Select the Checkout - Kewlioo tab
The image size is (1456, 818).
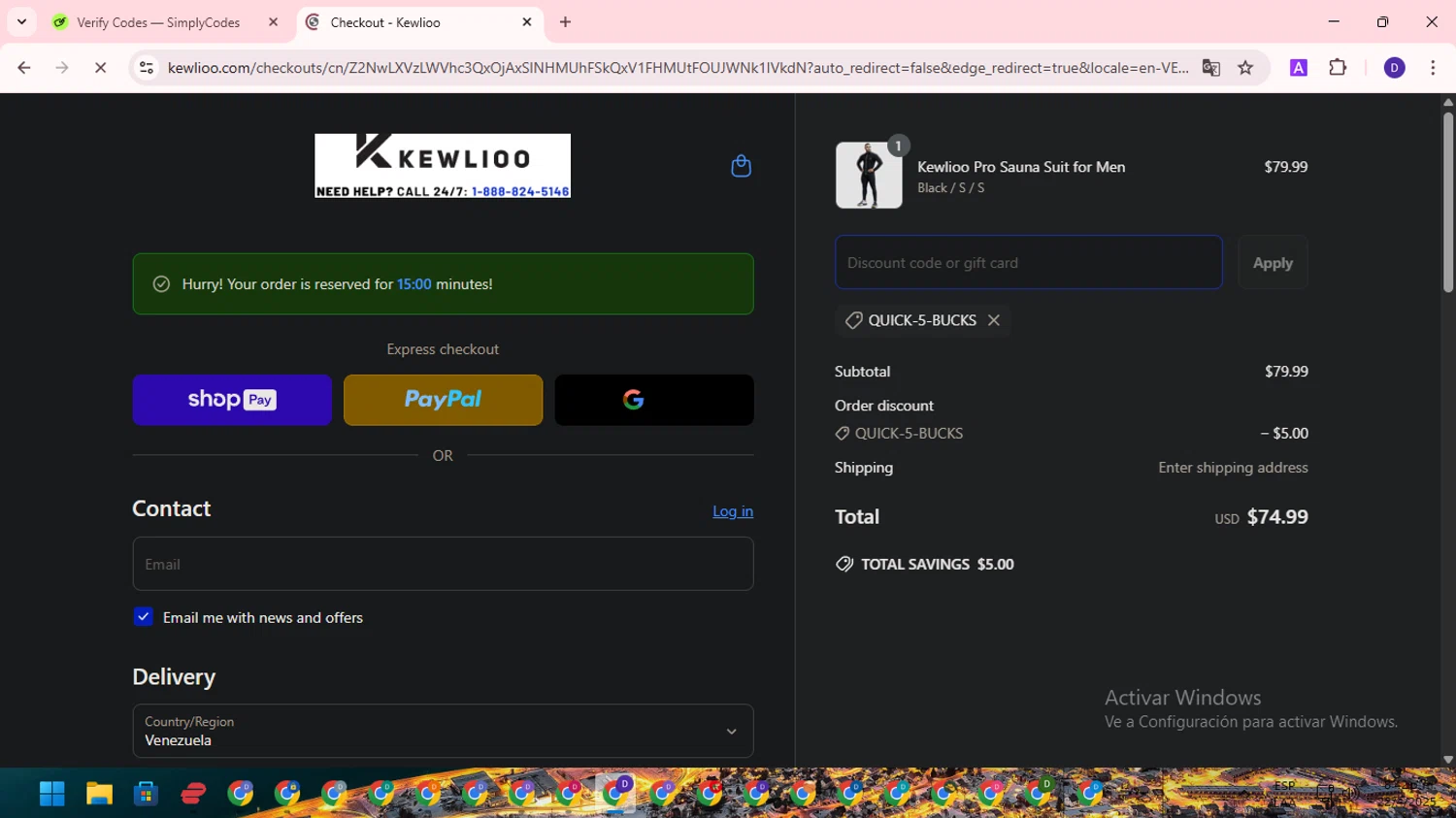[417, 22]
